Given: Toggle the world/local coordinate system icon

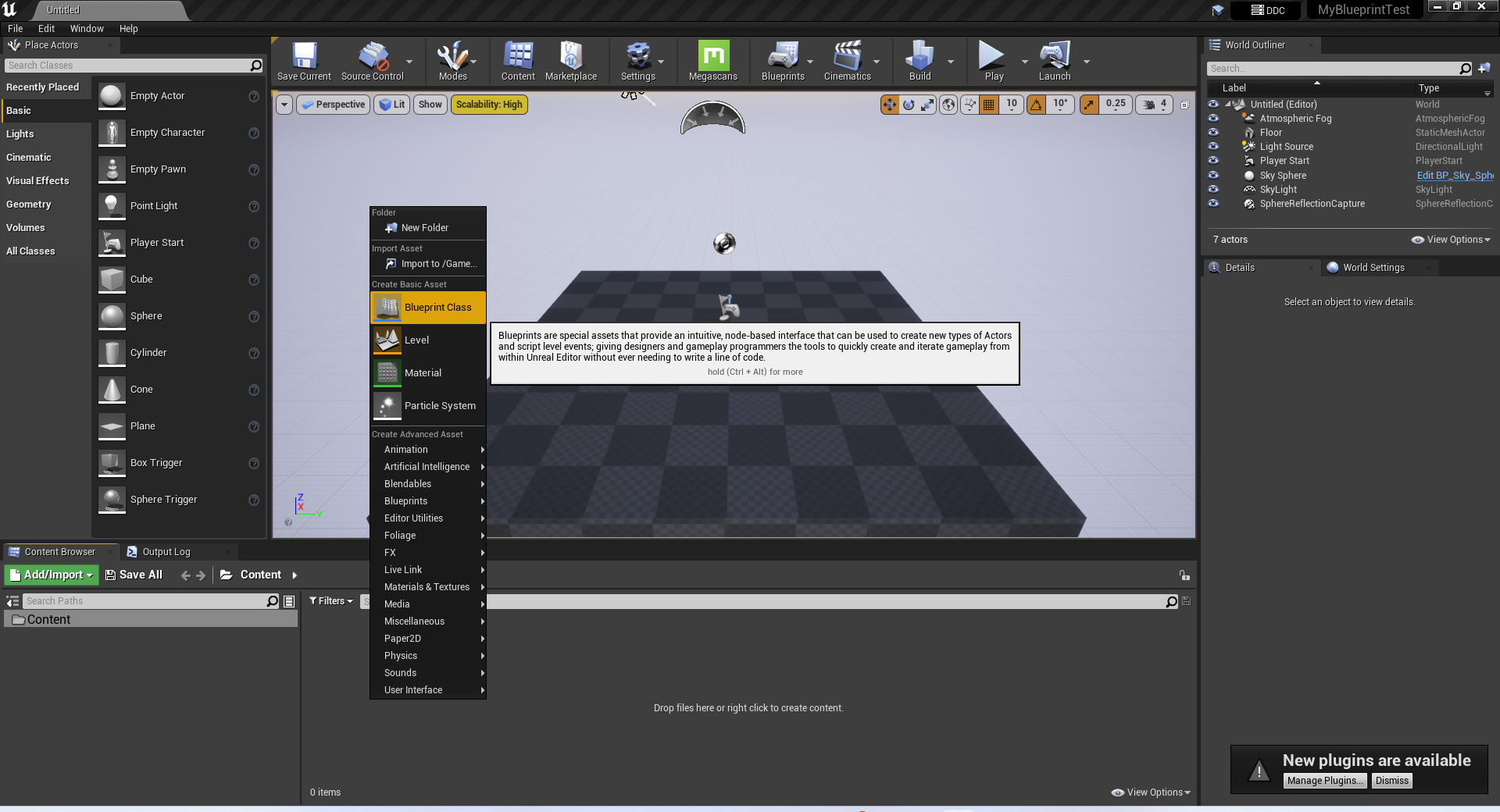Looking at the screenshot, I should tap(948, 105).
